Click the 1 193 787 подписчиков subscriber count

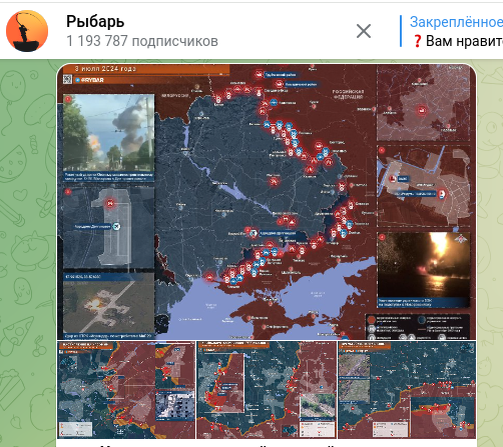tap(142, 41)
